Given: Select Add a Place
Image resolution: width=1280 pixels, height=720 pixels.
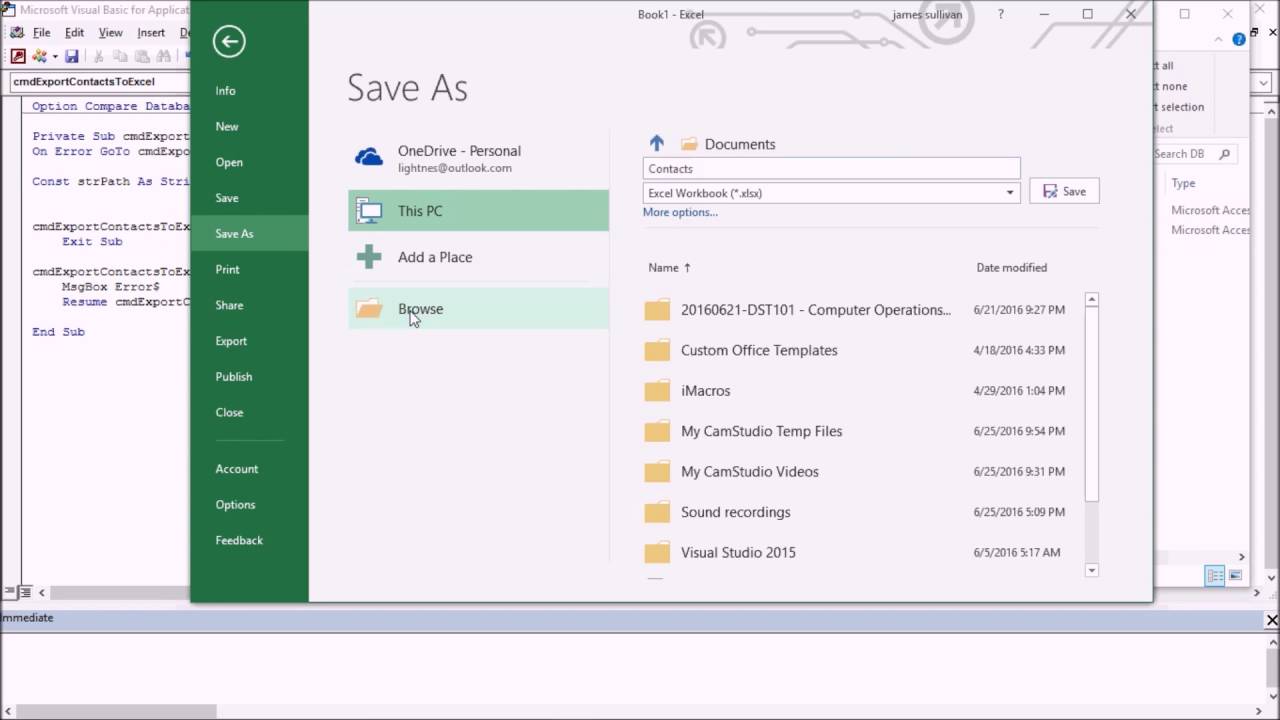Looking at the screenshot, I should pos(478,257).
